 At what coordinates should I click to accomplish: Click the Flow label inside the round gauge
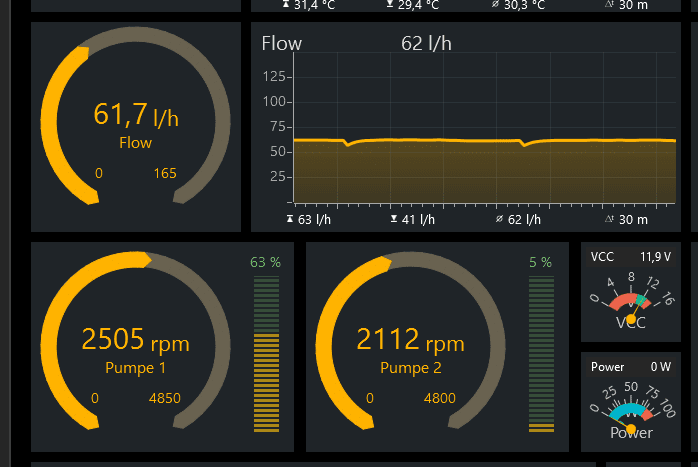click(135, 143)
